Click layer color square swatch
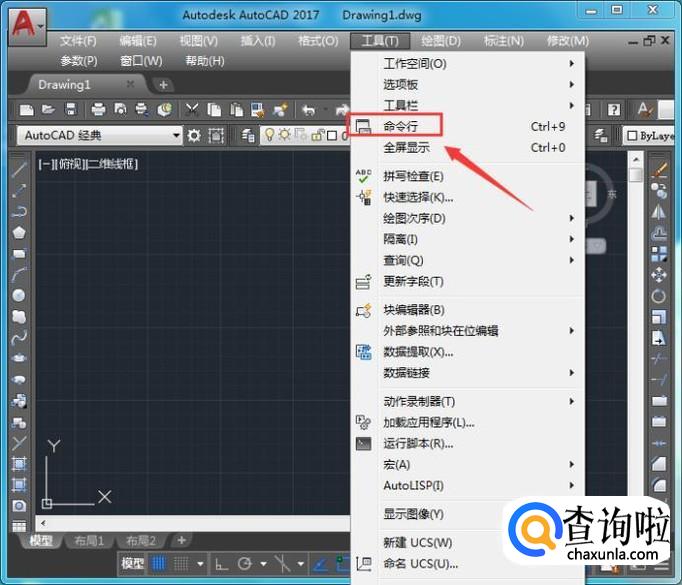The image size is (682, 585). (332, 136)
